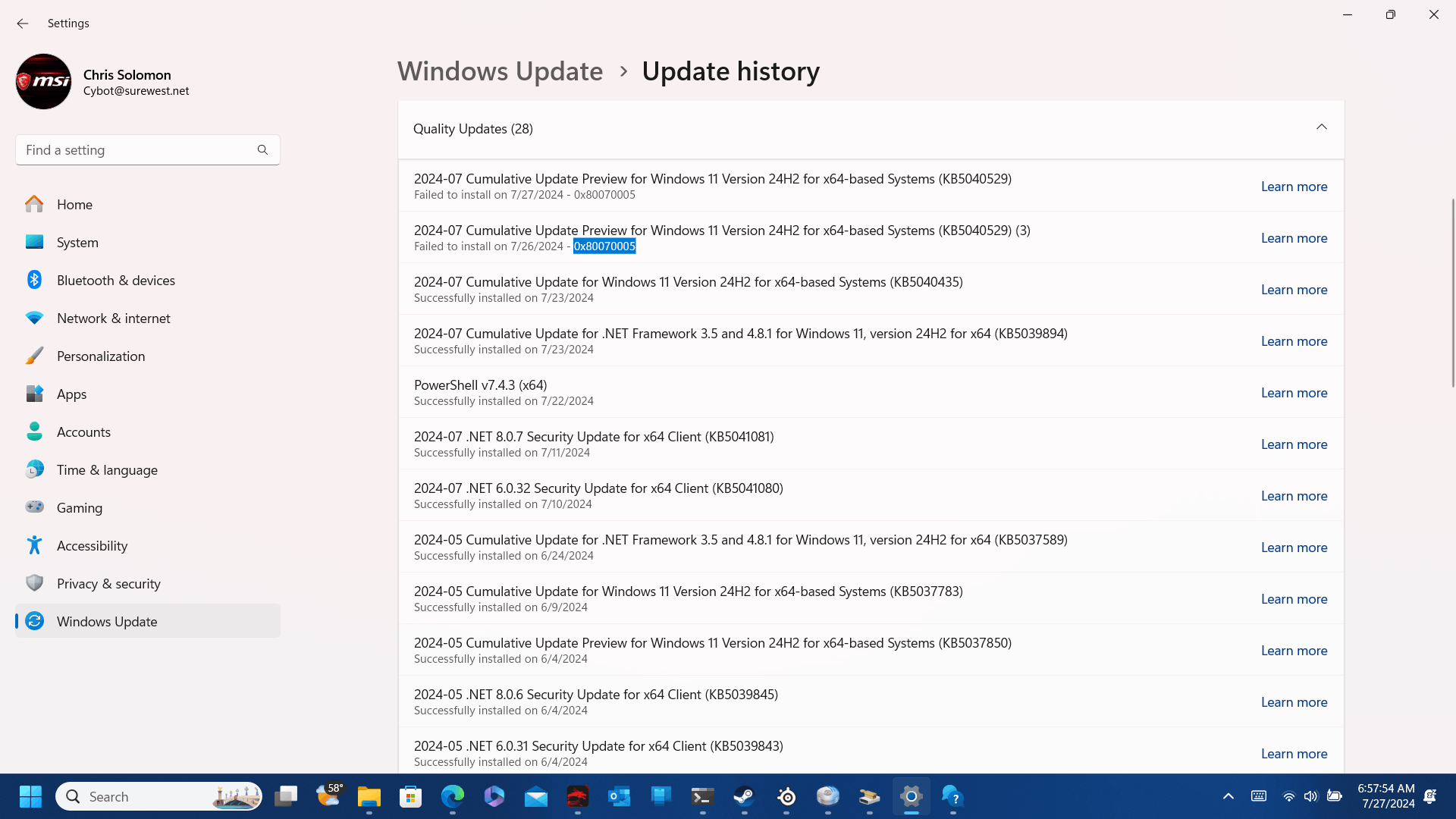Collapse the Quality Updates section
The image size is (1456, 819).
coord(1321,127)
